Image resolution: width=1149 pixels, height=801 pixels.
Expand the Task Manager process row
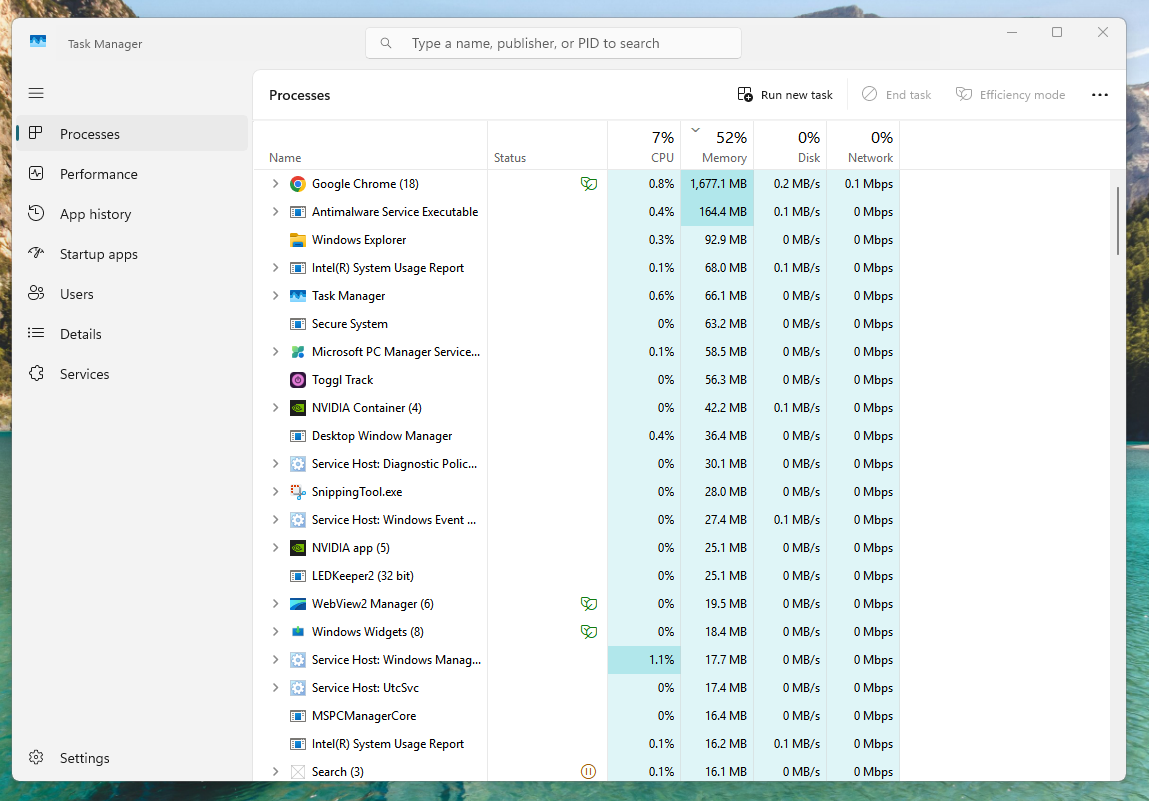(276, 296)
